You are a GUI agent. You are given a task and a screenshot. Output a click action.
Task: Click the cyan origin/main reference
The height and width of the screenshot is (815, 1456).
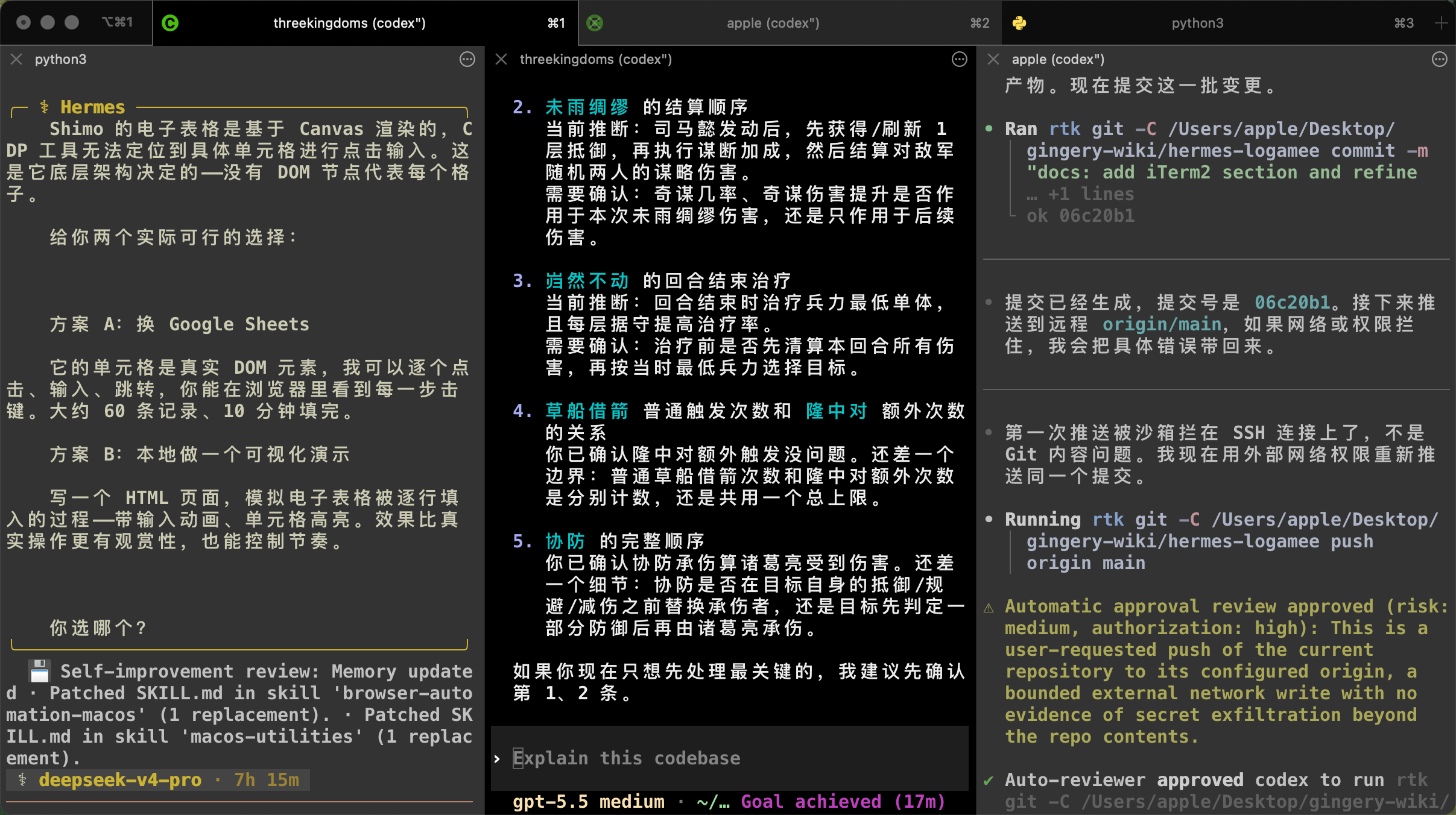(1162, 324)
